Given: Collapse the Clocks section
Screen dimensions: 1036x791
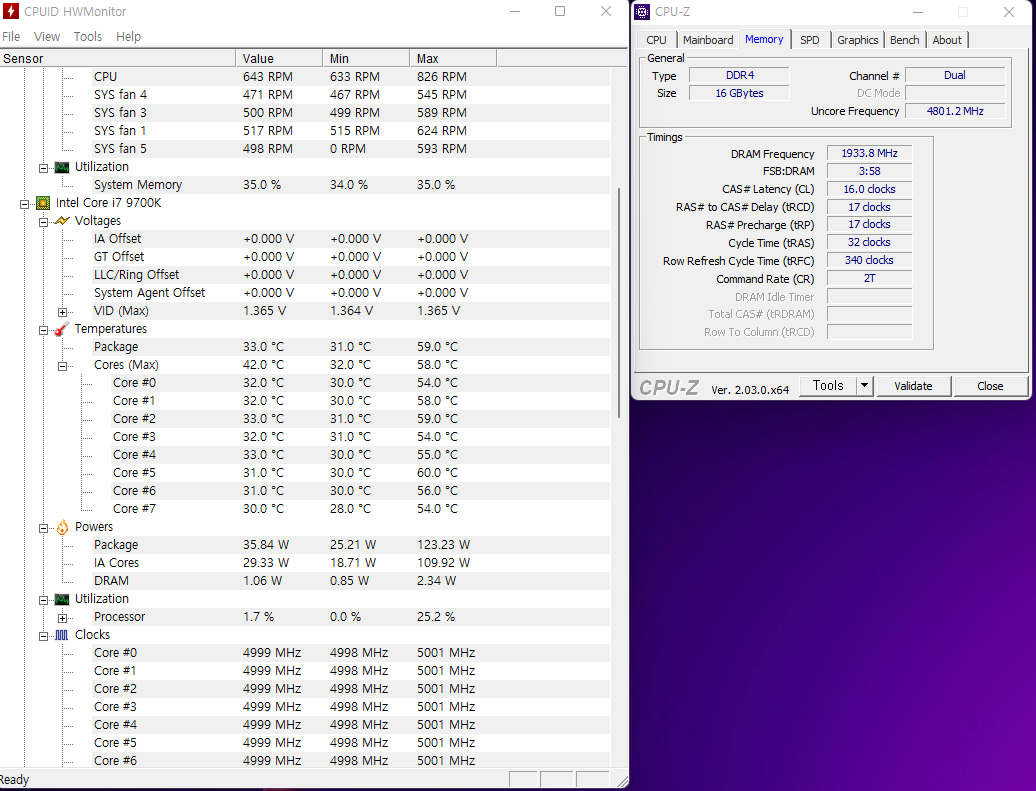Looking at the screenshot, I should (x=43, y=636).
